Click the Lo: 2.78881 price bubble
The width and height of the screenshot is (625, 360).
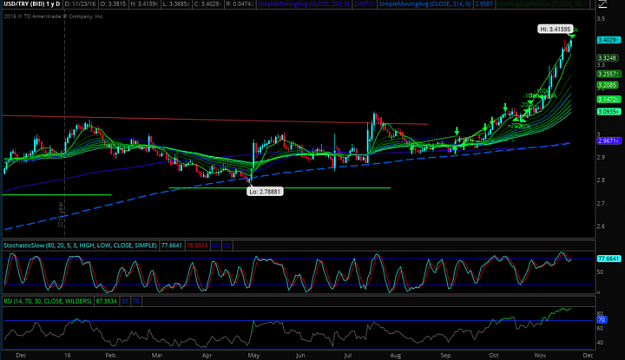coord(265,192)
